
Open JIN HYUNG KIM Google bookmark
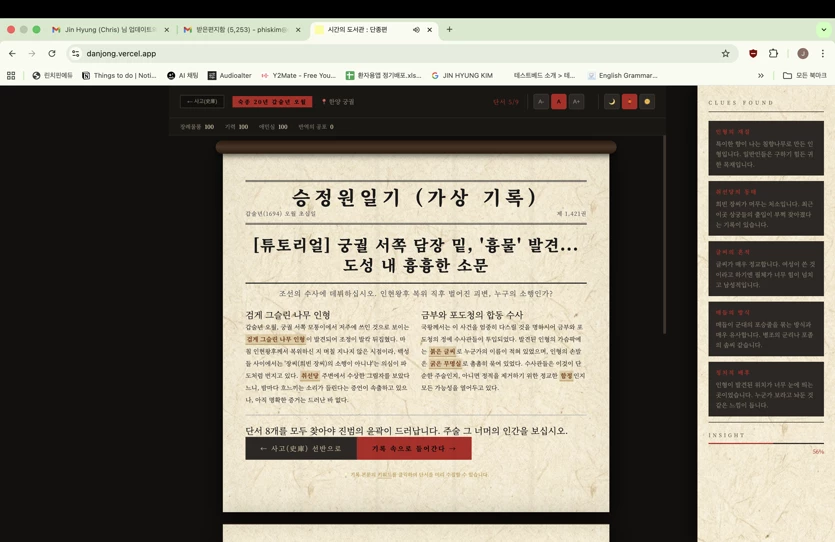(462, 76)
